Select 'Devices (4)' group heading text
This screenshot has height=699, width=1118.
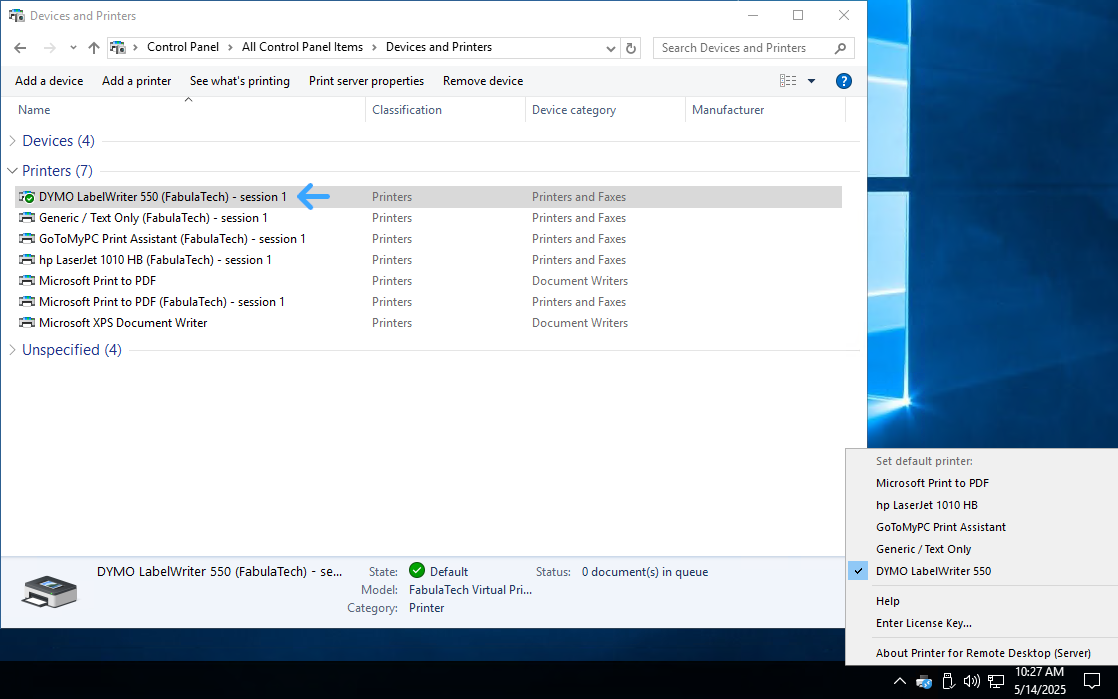(58, 141)
